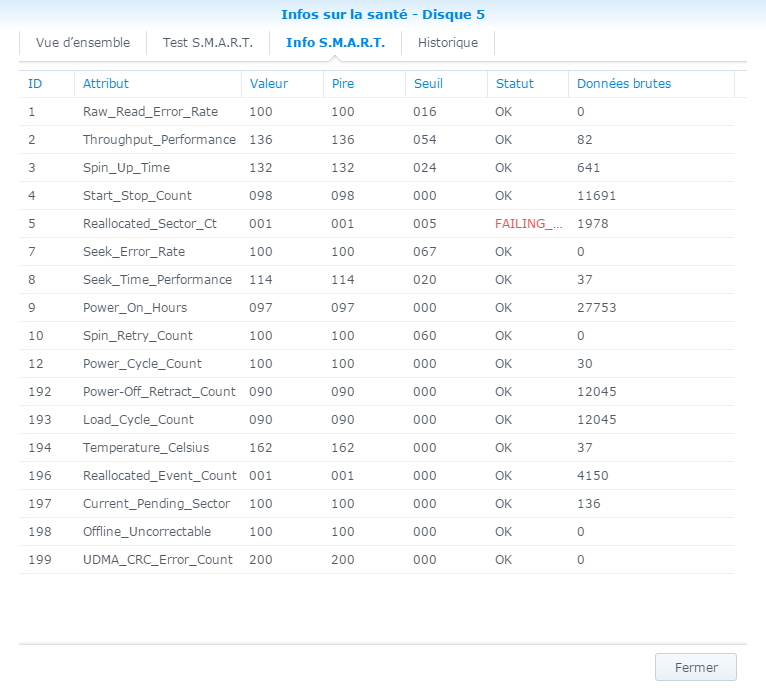Screen dimensions: 766x688
Task: Click raw data 30 in Power_Cycle_Count row
Action: click(x=585, y=364)
